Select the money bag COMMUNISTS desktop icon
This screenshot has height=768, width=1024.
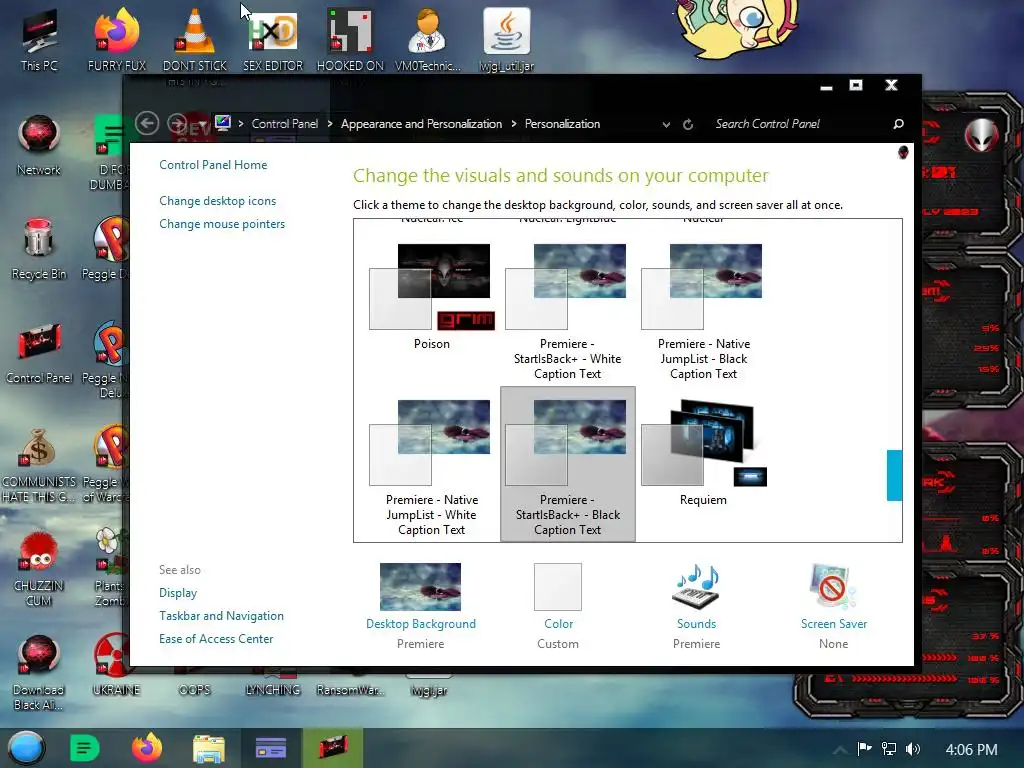(39, 464)
